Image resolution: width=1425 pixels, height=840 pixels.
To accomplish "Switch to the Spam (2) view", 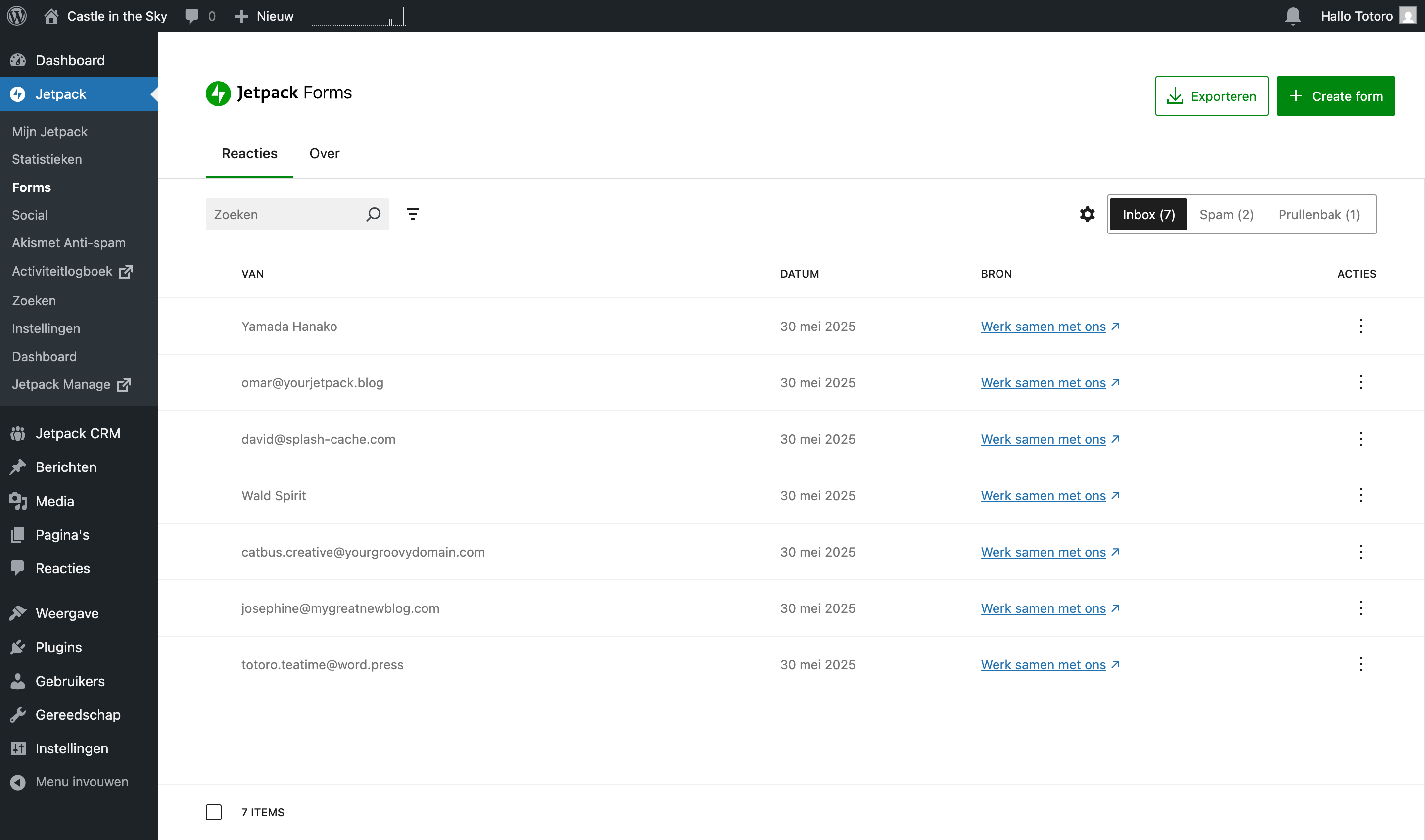I will (1226, 215).
